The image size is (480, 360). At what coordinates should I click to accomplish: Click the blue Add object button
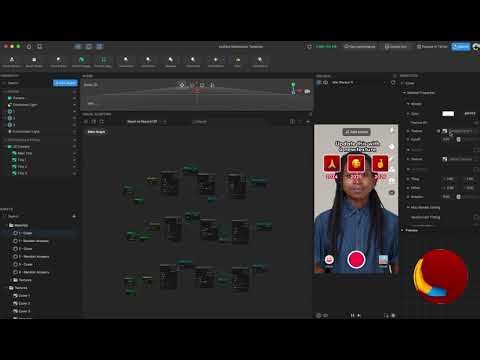[65, 83]
